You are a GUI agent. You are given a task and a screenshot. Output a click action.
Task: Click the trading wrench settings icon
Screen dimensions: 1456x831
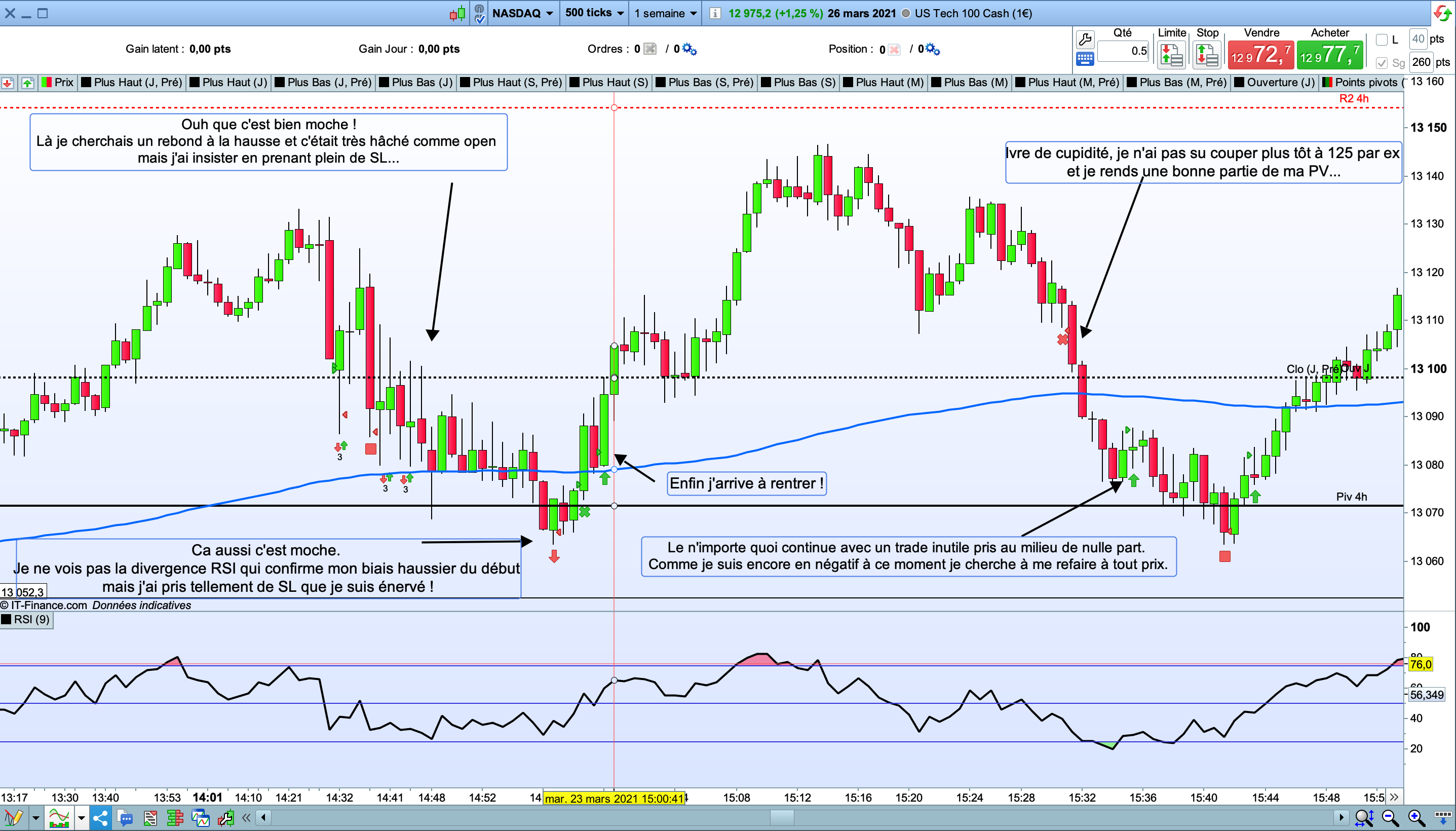point(1085,39)
